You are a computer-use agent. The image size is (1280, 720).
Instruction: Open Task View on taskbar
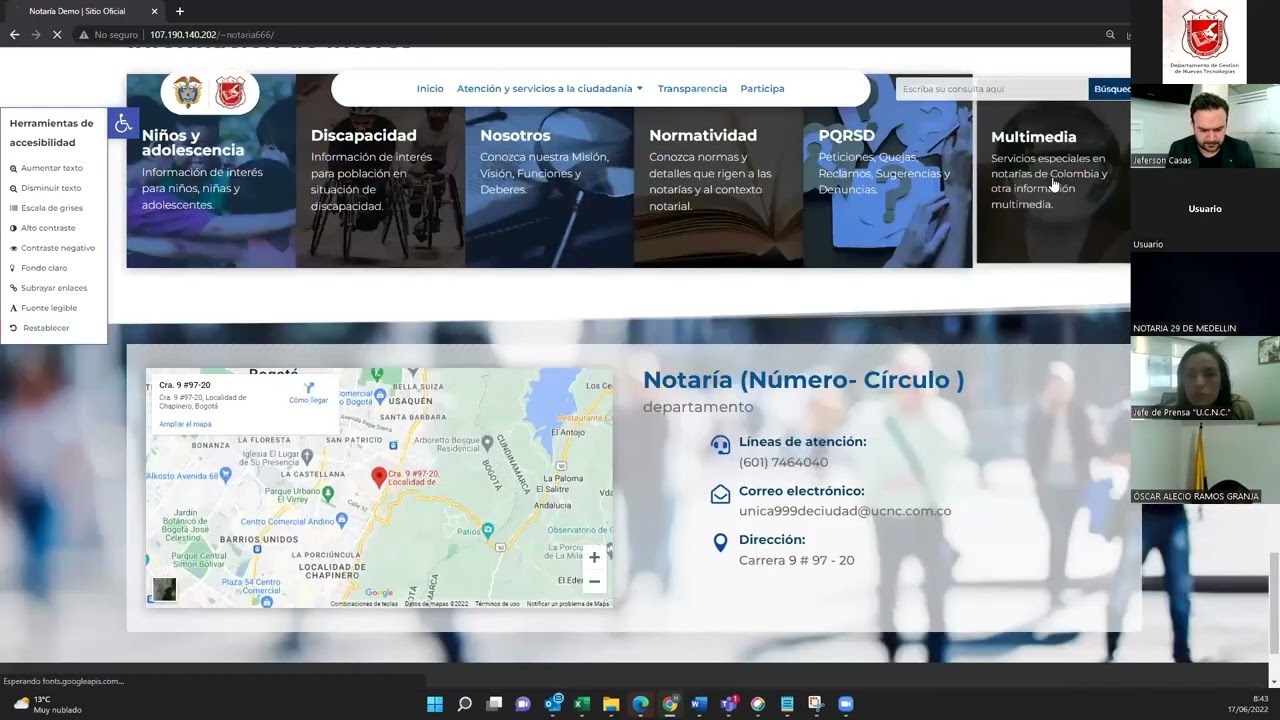(x=494, y=704)
